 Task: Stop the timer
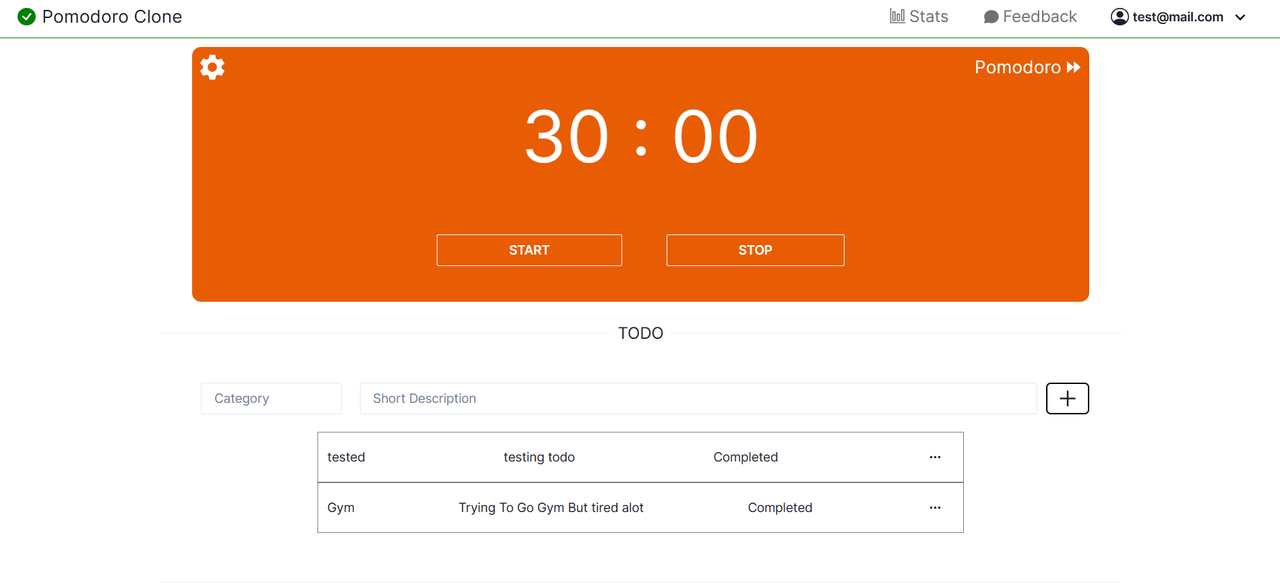tap(755, 250)
